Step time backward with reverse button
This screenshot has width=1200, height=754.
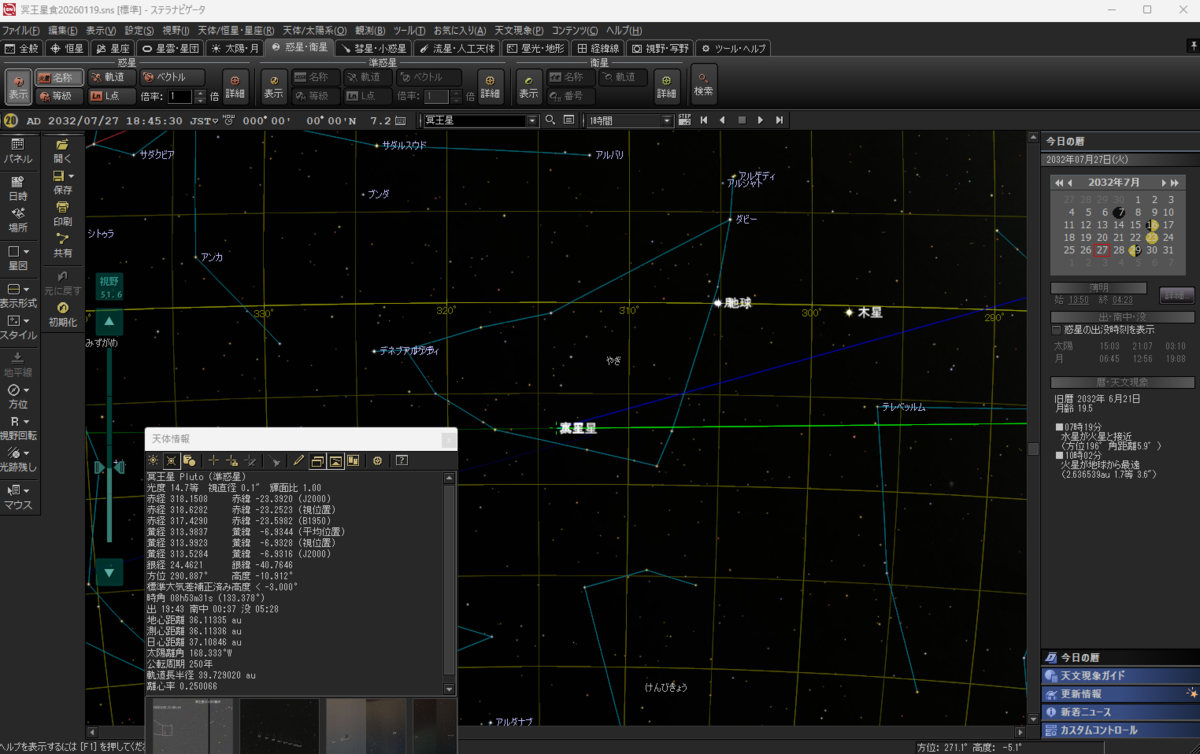click(722, 120)
